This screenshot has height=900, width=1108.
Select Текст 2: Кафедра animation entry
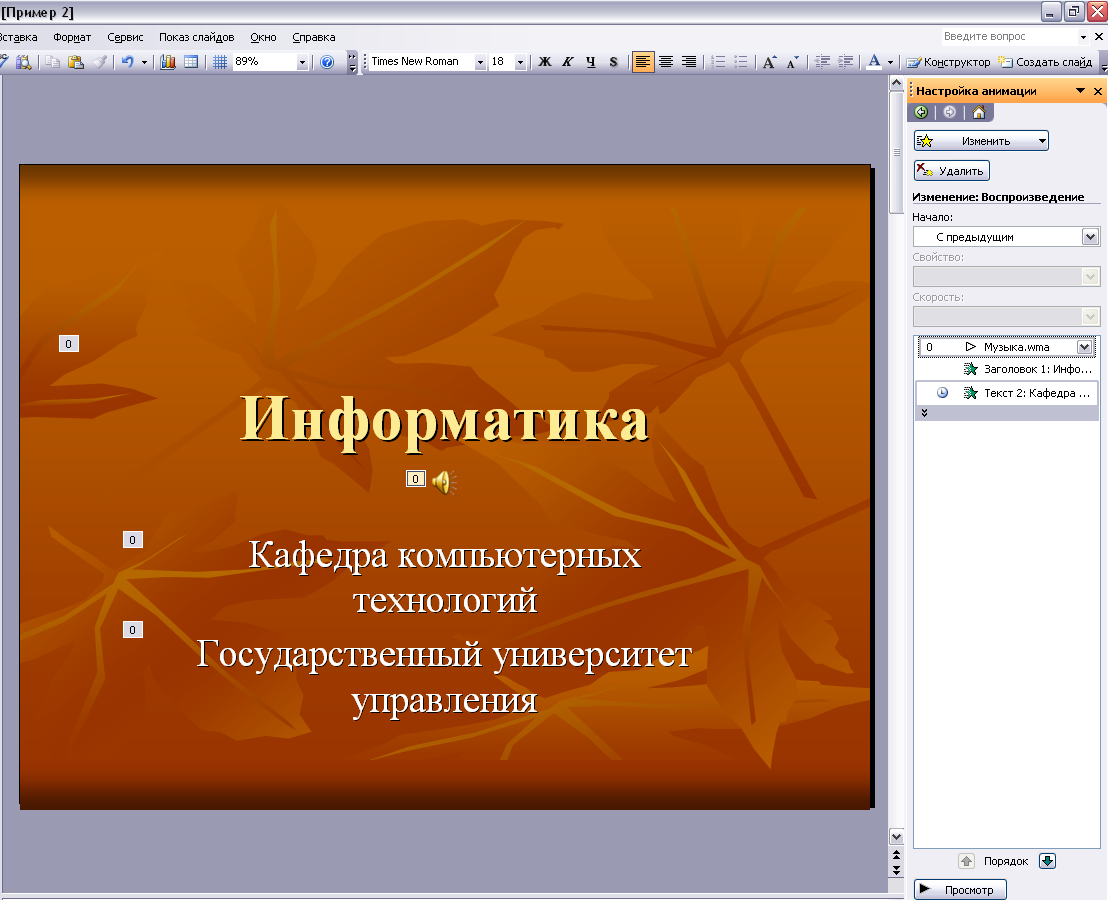click(x=1006, y=393)
